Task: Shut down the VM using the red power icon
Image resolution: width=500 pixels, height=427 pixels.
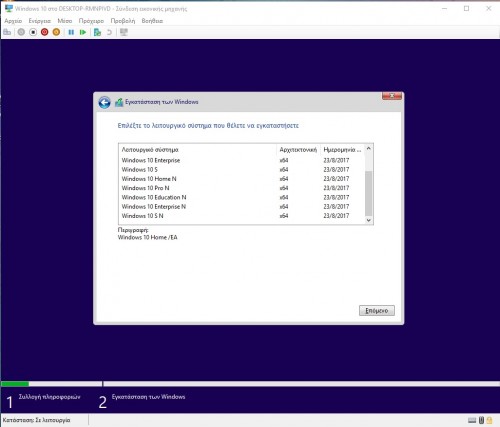Action: (x=45, y=32)
